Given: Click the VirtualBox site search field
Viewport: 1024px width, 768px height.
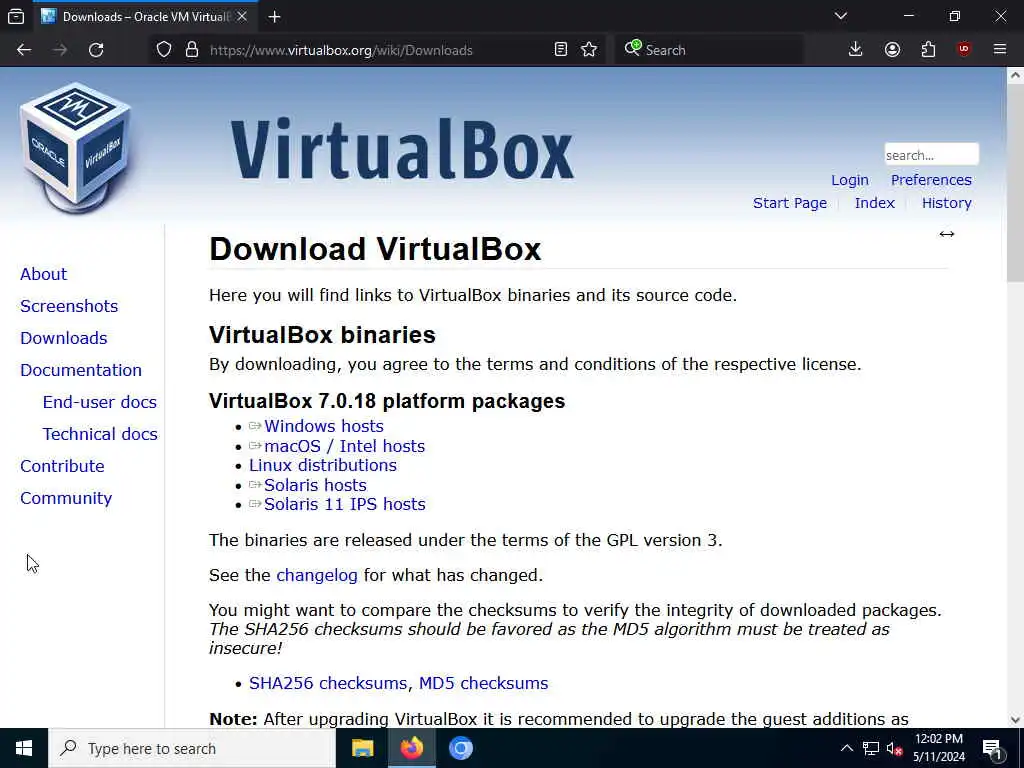Looking at the screenshot, I should [931, 155].
